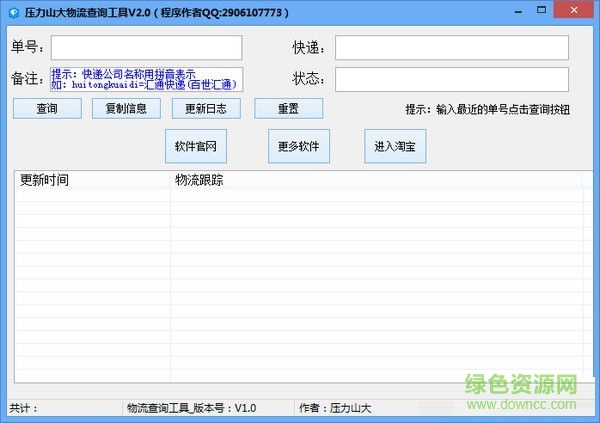Focus the 快递 courier input field
The width and height of the screenshot is (600, 423).
pyautogui.click(x=452, y=47)
